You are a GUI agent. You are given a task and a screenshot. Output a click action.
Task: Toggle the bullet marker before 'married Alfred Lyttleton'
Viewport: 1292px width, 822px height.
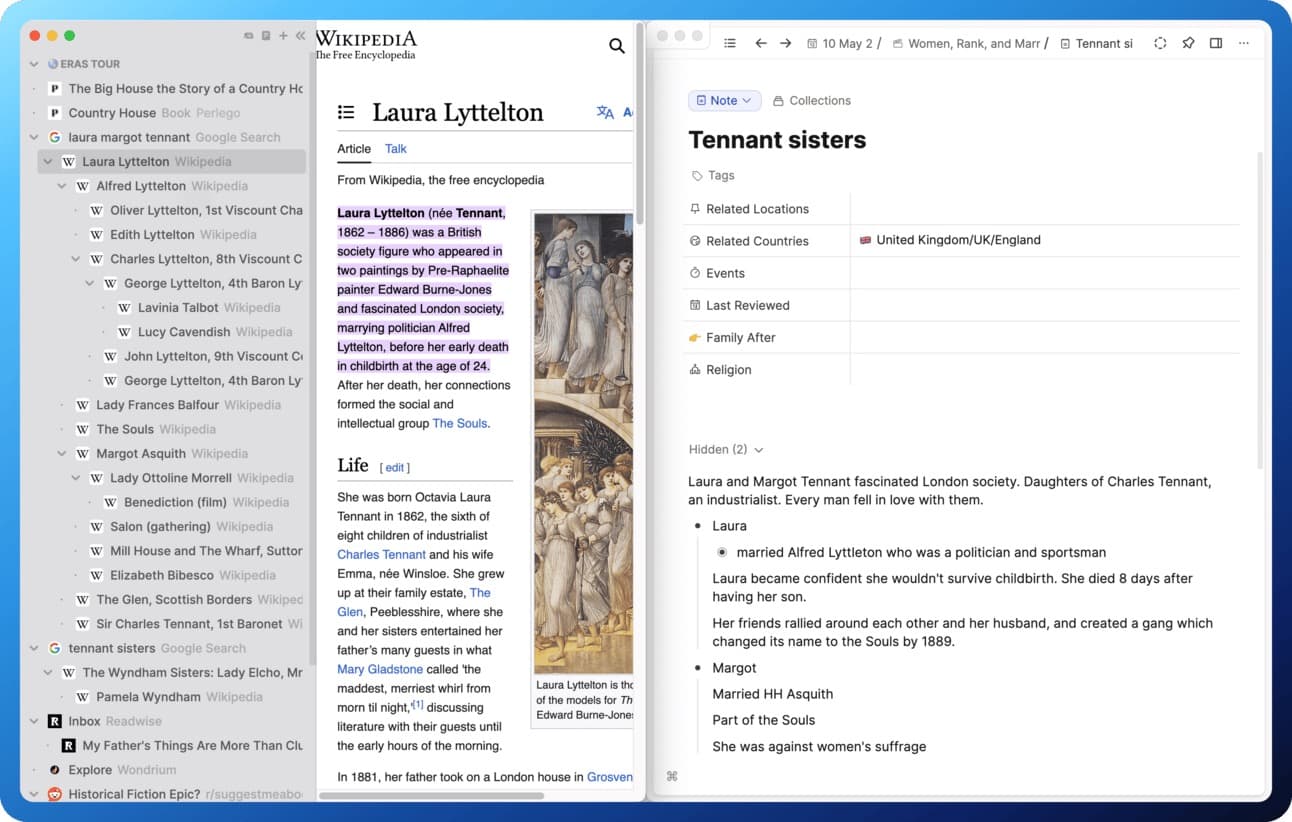click(722, 552)
